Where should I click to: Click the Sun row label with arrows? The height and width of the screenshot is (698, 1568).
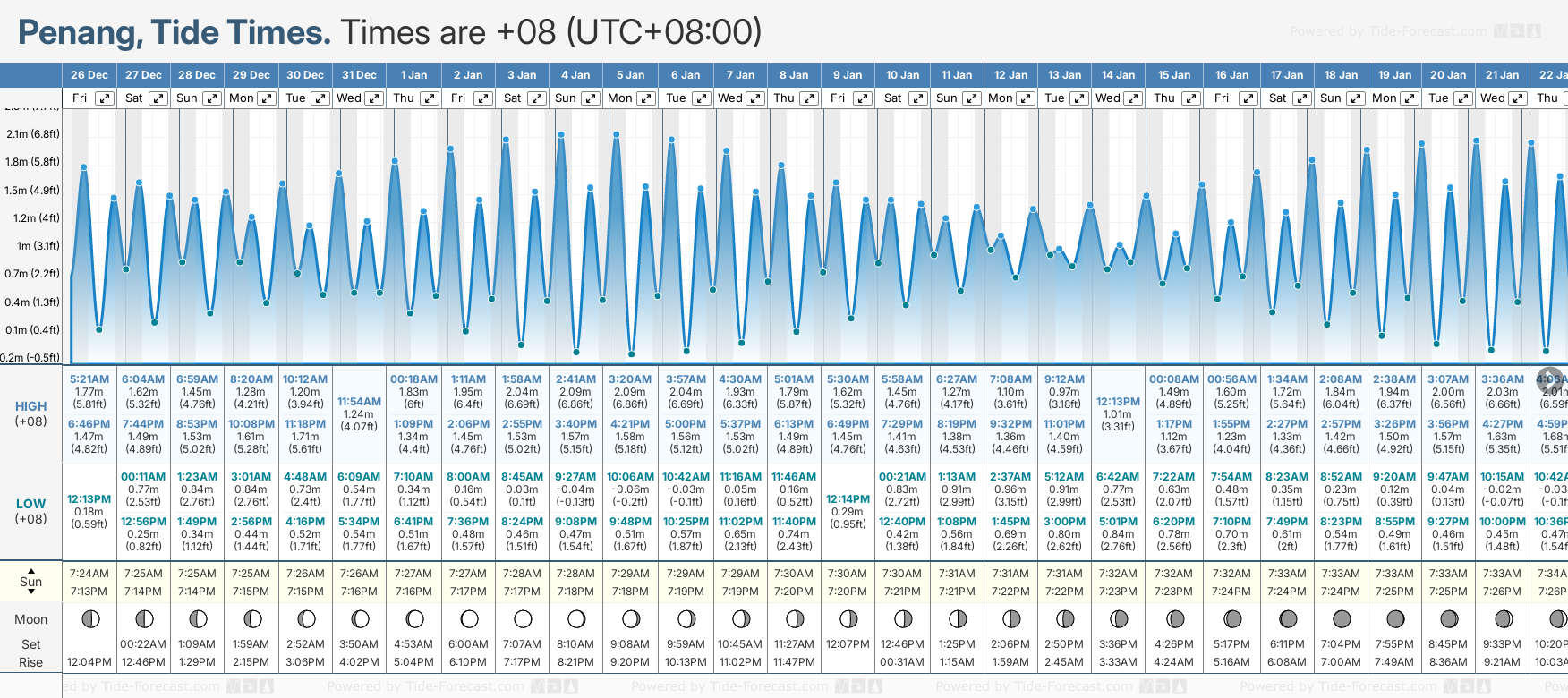tap(31, 582)
